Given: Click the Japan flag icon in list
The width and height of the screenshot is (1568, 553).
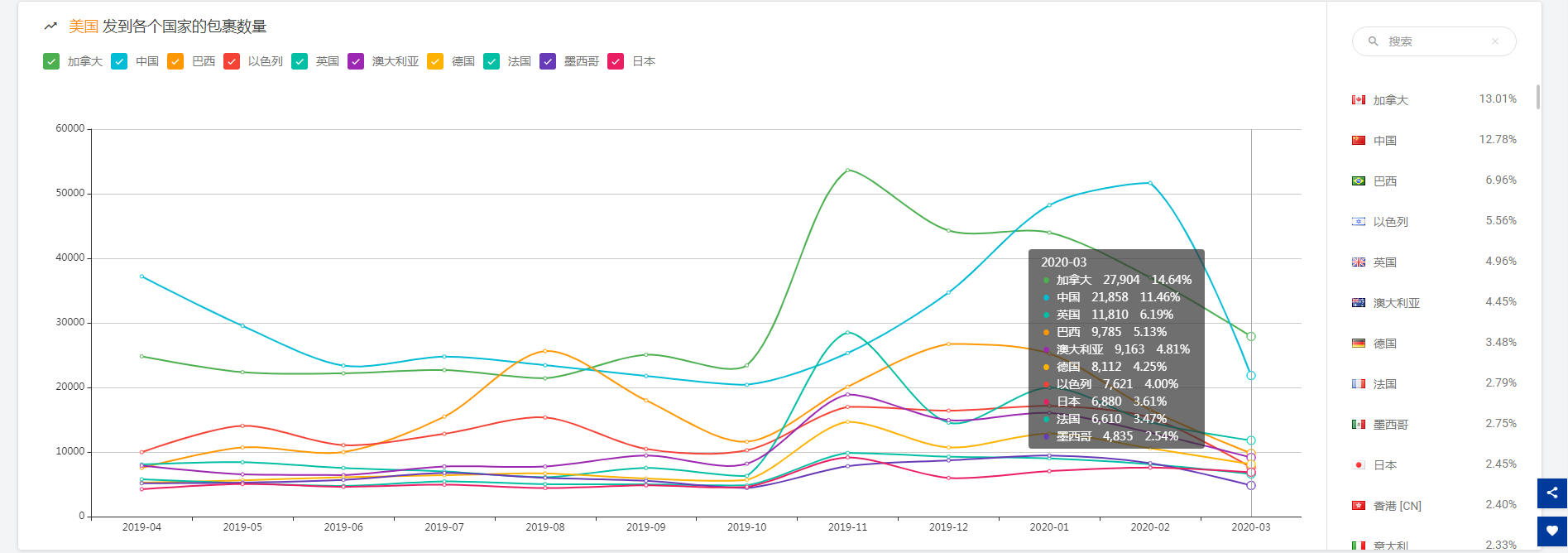Looking at the screenshot, I should click(1358, 465).
